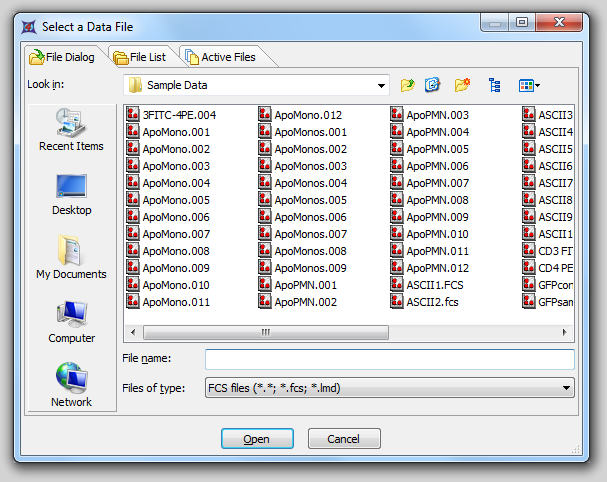This screenshot has width=607, height=482.
Task: Open the Files of type dropdown
Action: 567,388
